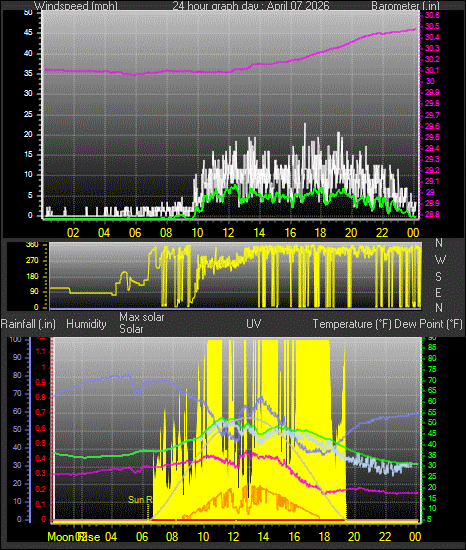This screenshot has height=550, width=466.
Task: Click the 'Temperature (°F)' legend label
Action: coord(352,324)
